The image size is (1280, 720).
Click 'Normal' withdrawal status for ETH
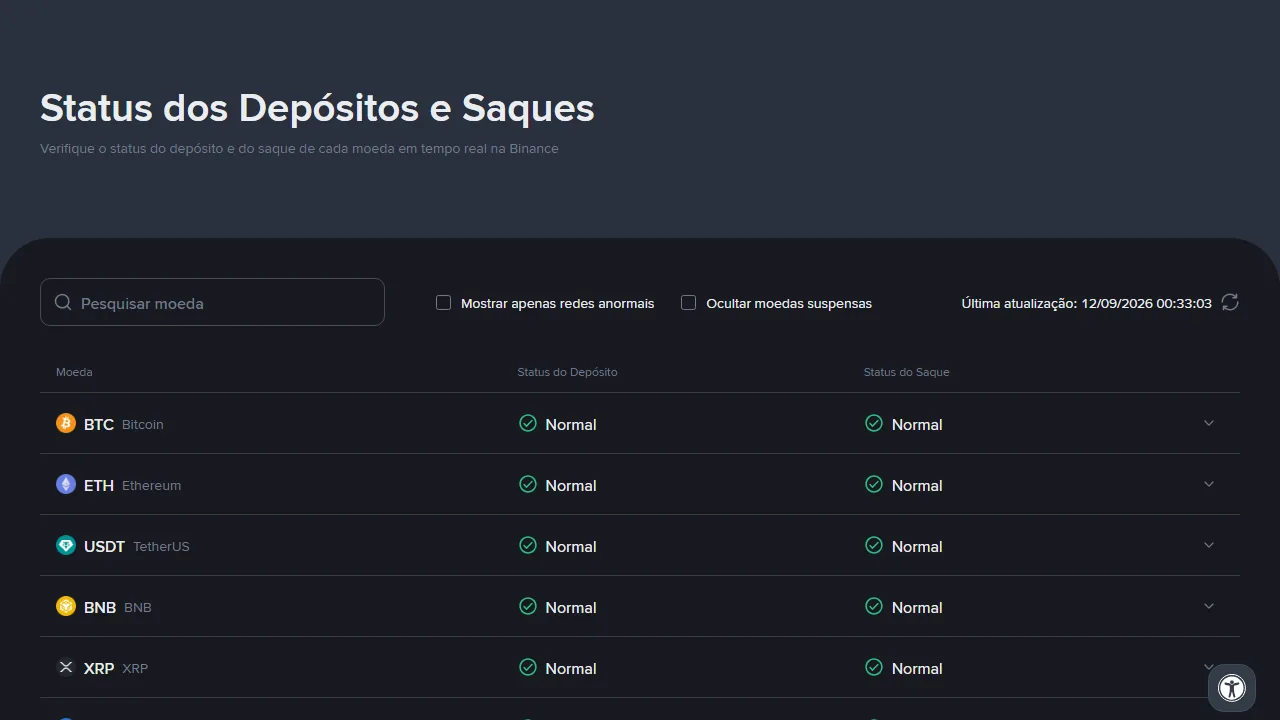pos(917,485)
